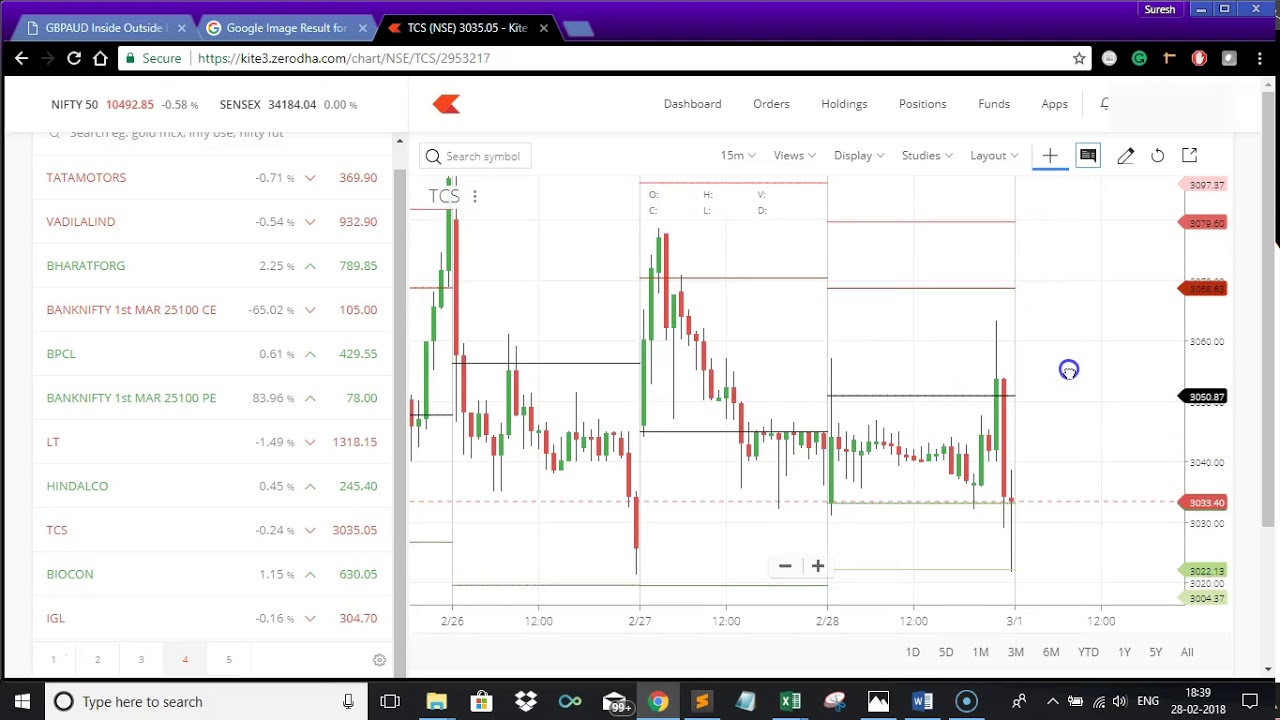The height and width of the screenshot is (720, 1280).
Task: Click taskbar microphone search icon
Action: pyautogui.click(x=348, y=701)
